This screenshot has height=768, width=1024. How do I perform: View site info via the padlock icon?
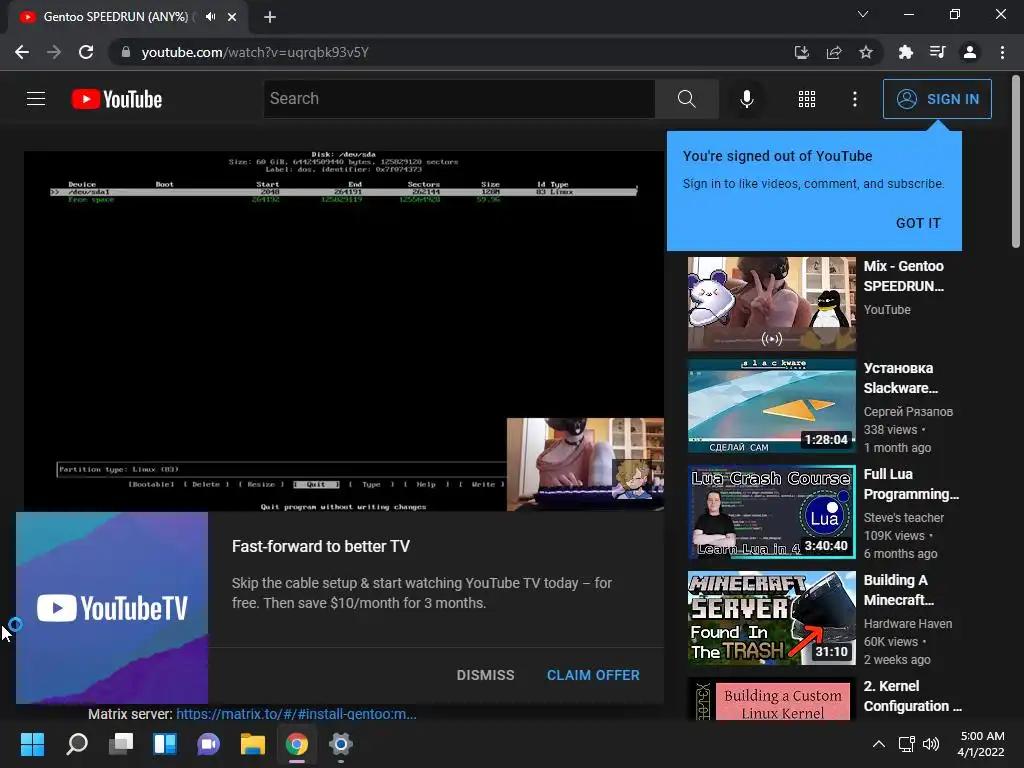click(126, 52)
